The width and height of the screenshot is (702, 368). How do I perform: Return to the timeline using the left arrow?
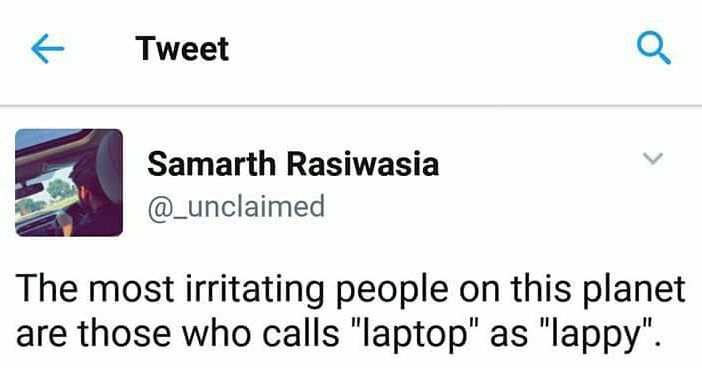click(x=47, y=48)
